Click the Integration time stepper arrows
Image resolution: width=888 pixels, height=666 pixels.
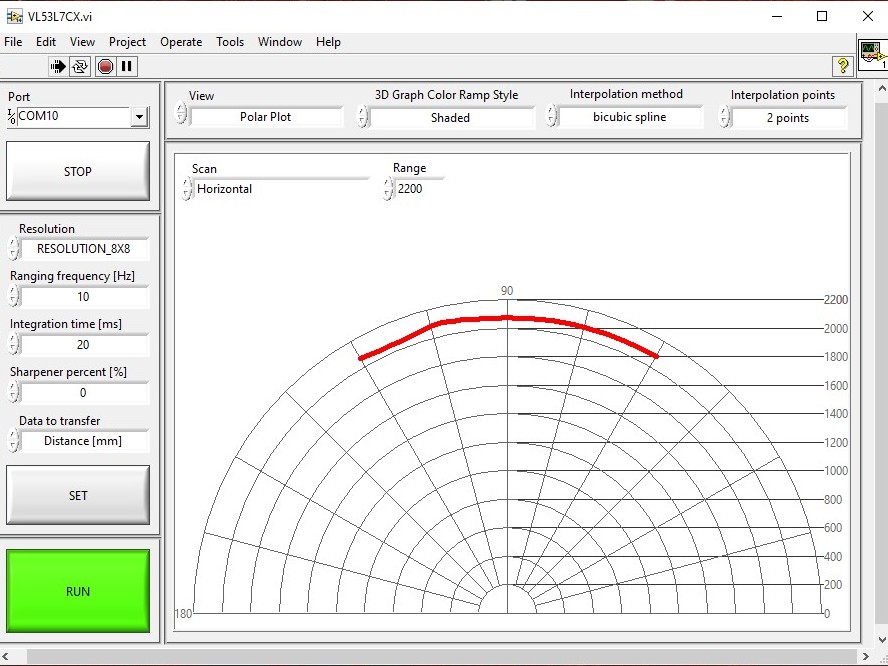coord(14,344)
